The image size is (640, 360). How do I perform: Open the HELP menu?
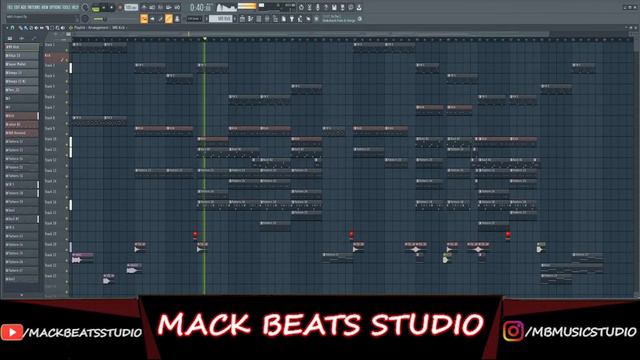[75, 7]
